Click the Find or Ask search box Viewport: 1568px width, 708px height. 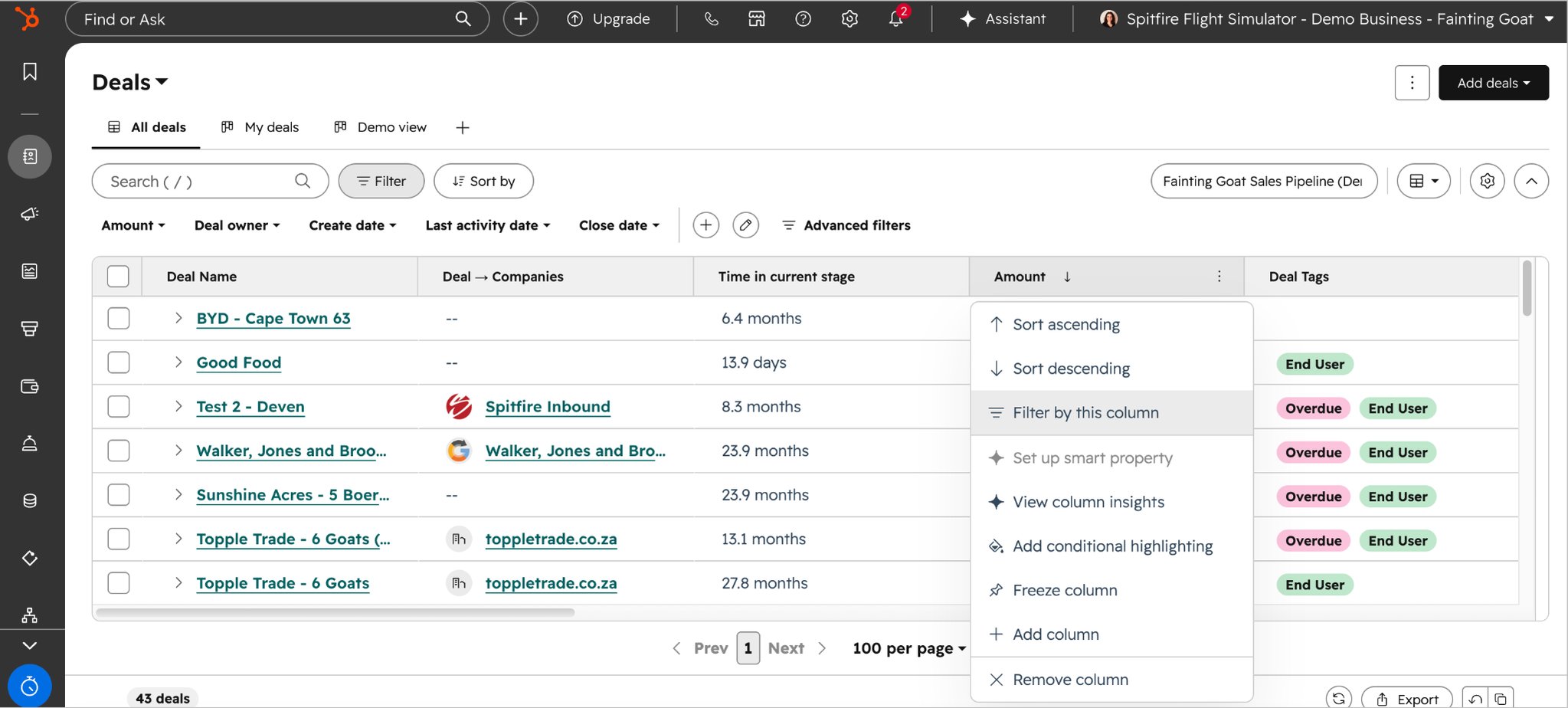coord(277,19)
